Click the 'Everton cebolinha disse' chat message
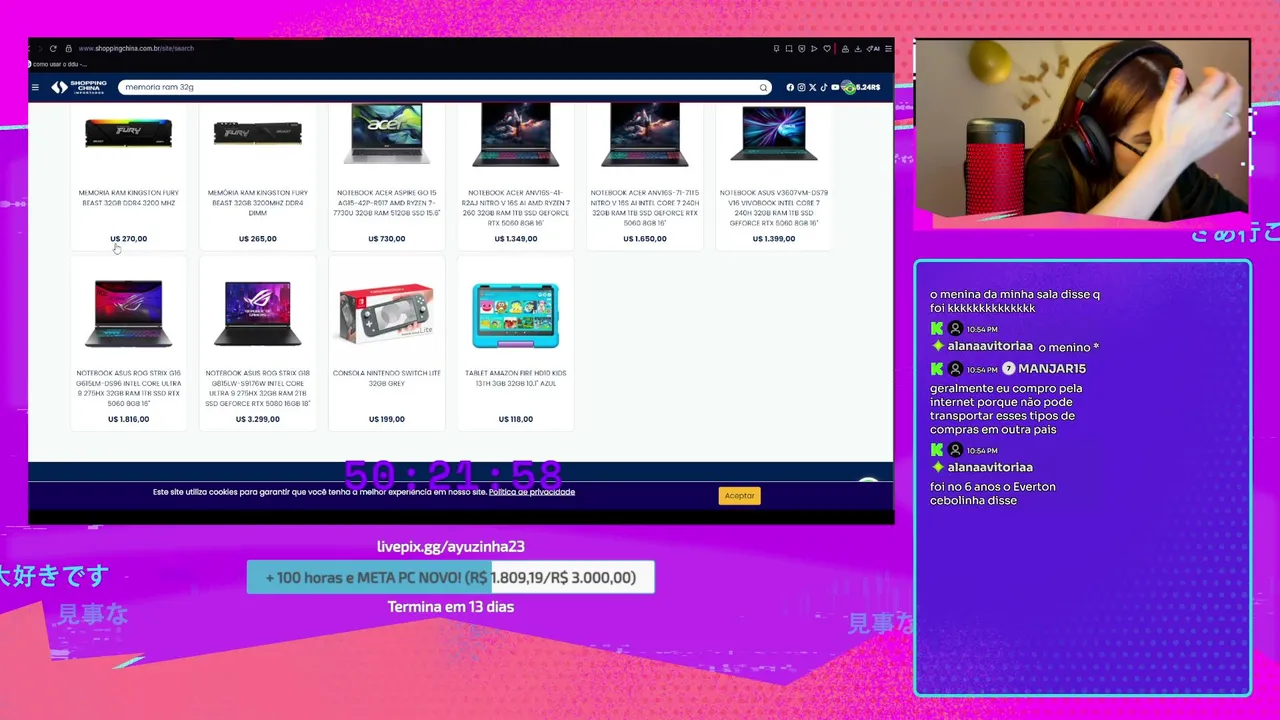This screenshot has width=1280, height=720. point(993,494)
